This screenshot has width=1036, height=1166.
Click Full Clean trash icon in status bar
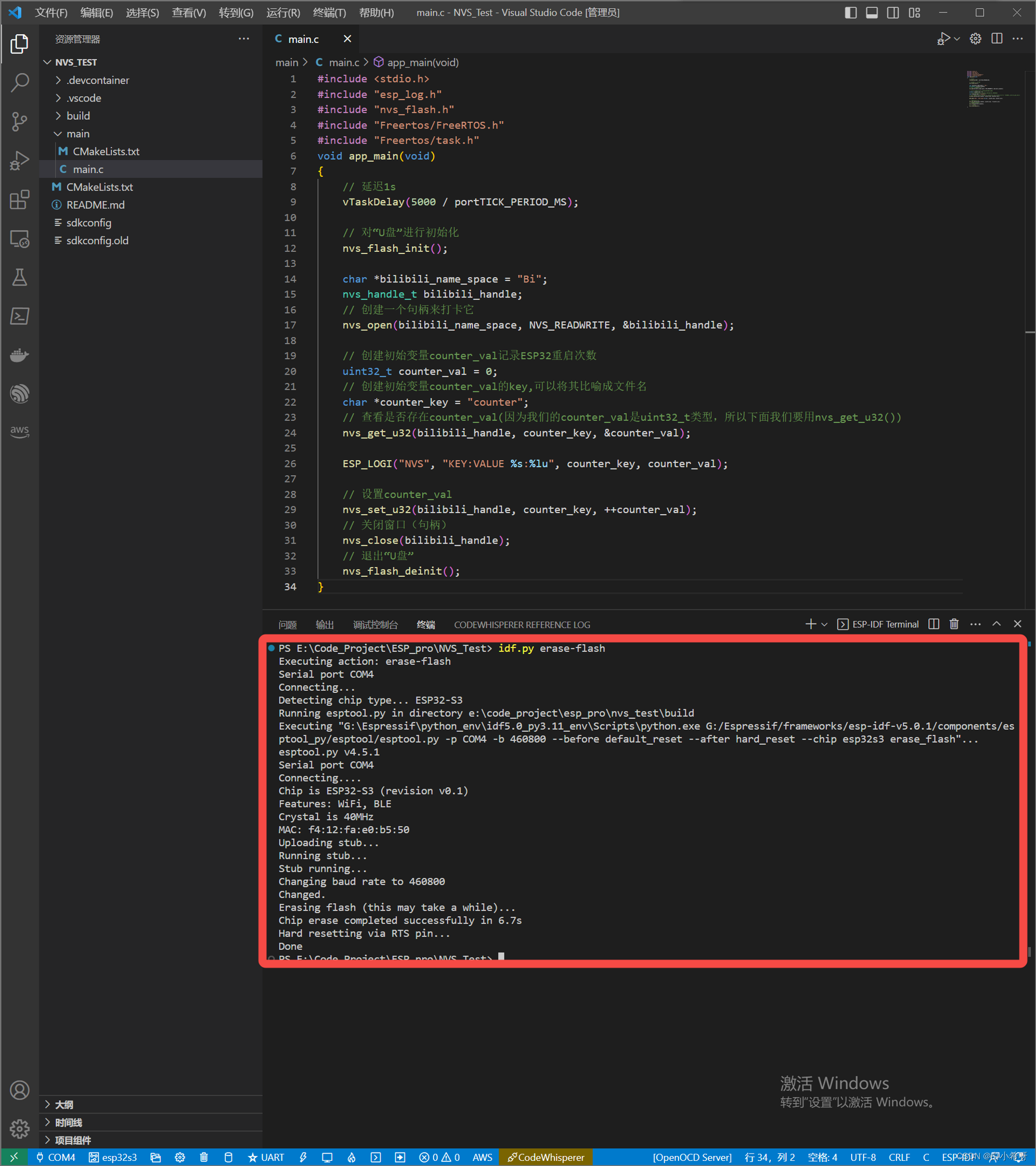(204, 1157)
